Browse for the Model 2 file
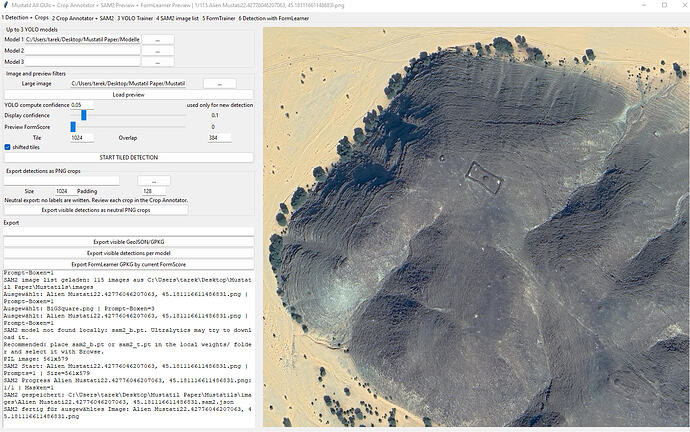This screenshot has height=432, width=690. pyautogui.click(x=158, y=51)
